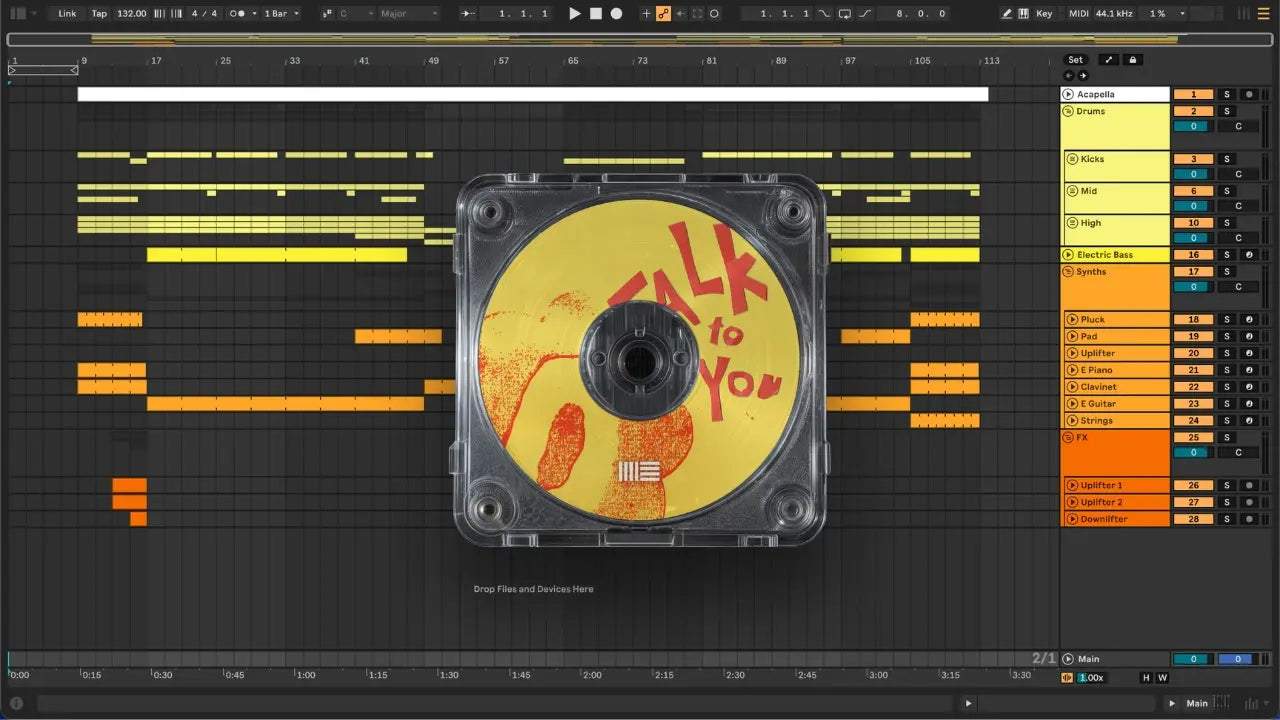Toggle the Computer MIDI Keyboard icon

click(x=1023, y=14)
